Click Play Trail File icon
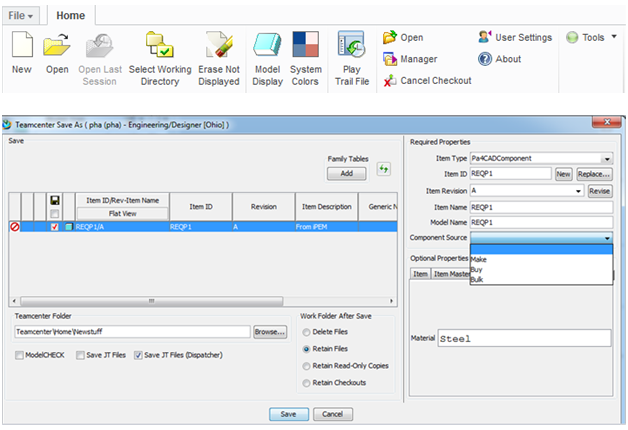The width and height of the screenshot is (628, 430). click(x=351, y=44)
